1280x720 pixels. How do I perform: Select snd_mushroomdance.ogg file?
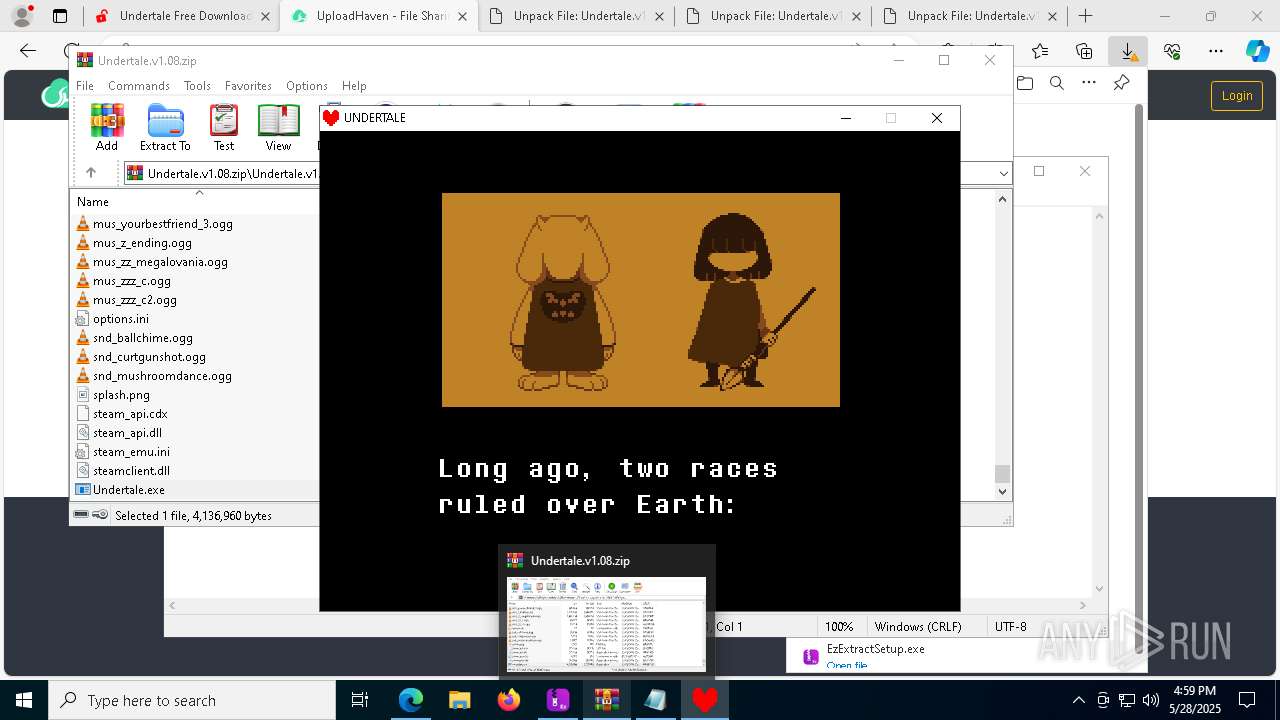(154, 376)
